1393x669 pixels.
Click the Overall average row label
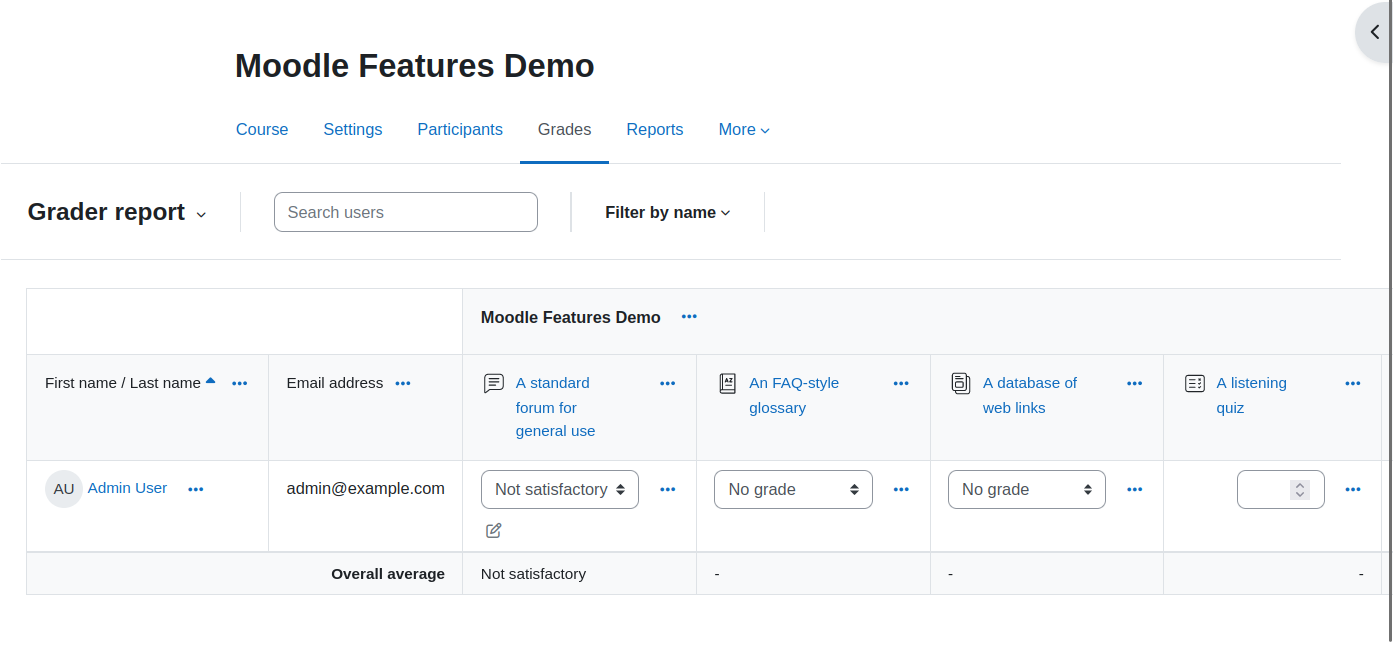388,574
